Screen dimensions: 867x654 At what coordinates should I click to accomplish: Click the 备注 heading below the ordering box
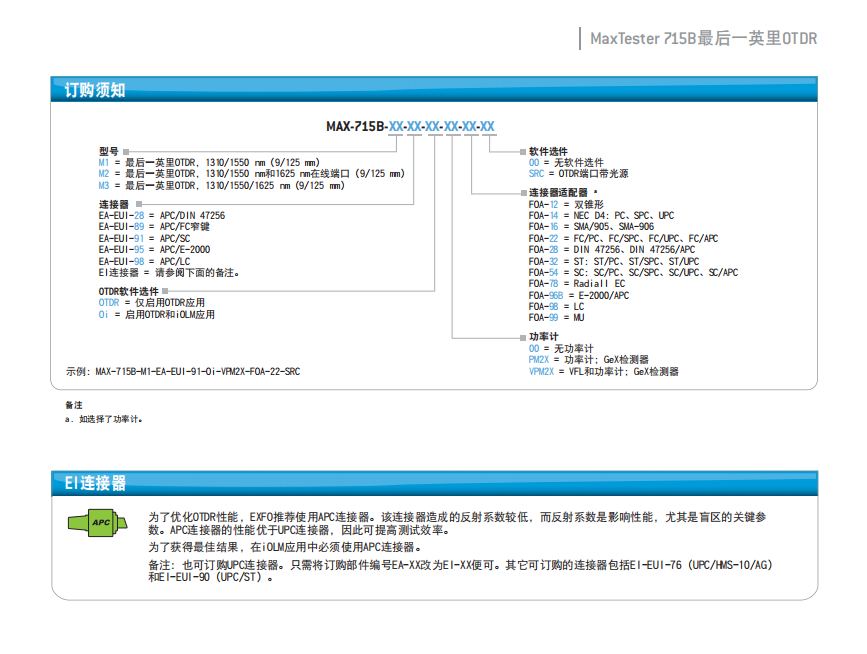[74, 405]
